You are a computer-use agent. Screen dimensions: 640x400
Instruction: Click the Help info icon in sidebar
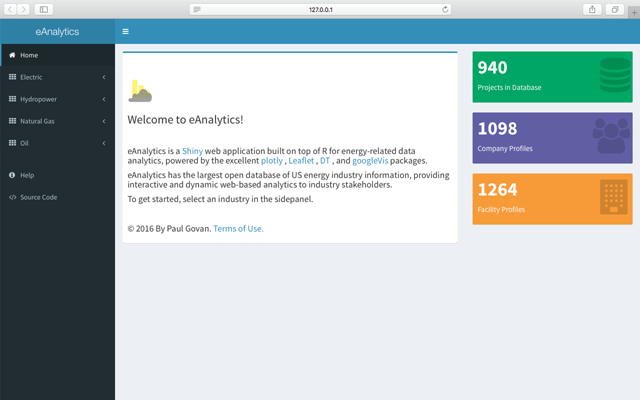(12, 175)
